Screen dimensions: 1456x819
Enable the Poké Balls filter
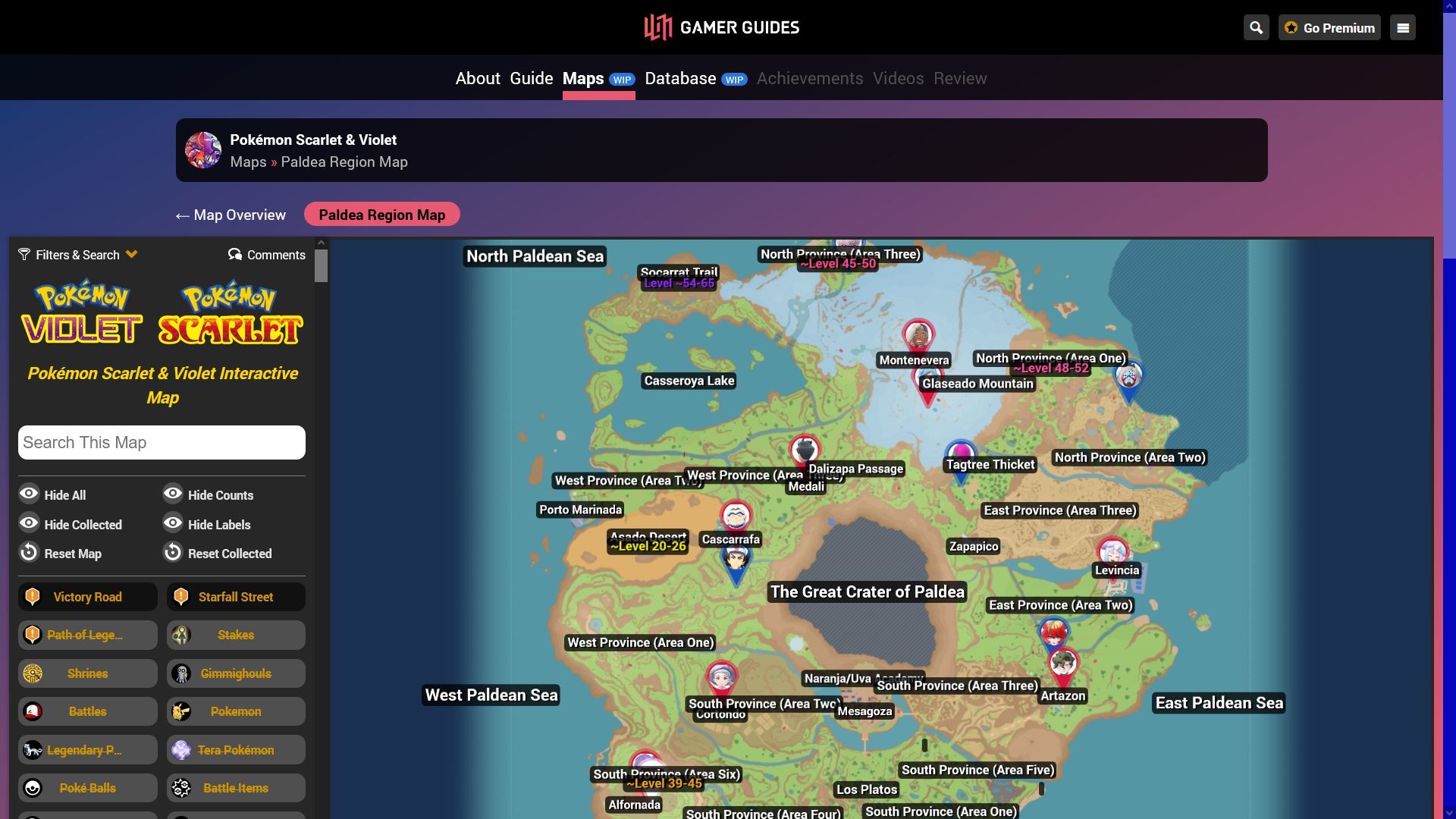(88, 788)
